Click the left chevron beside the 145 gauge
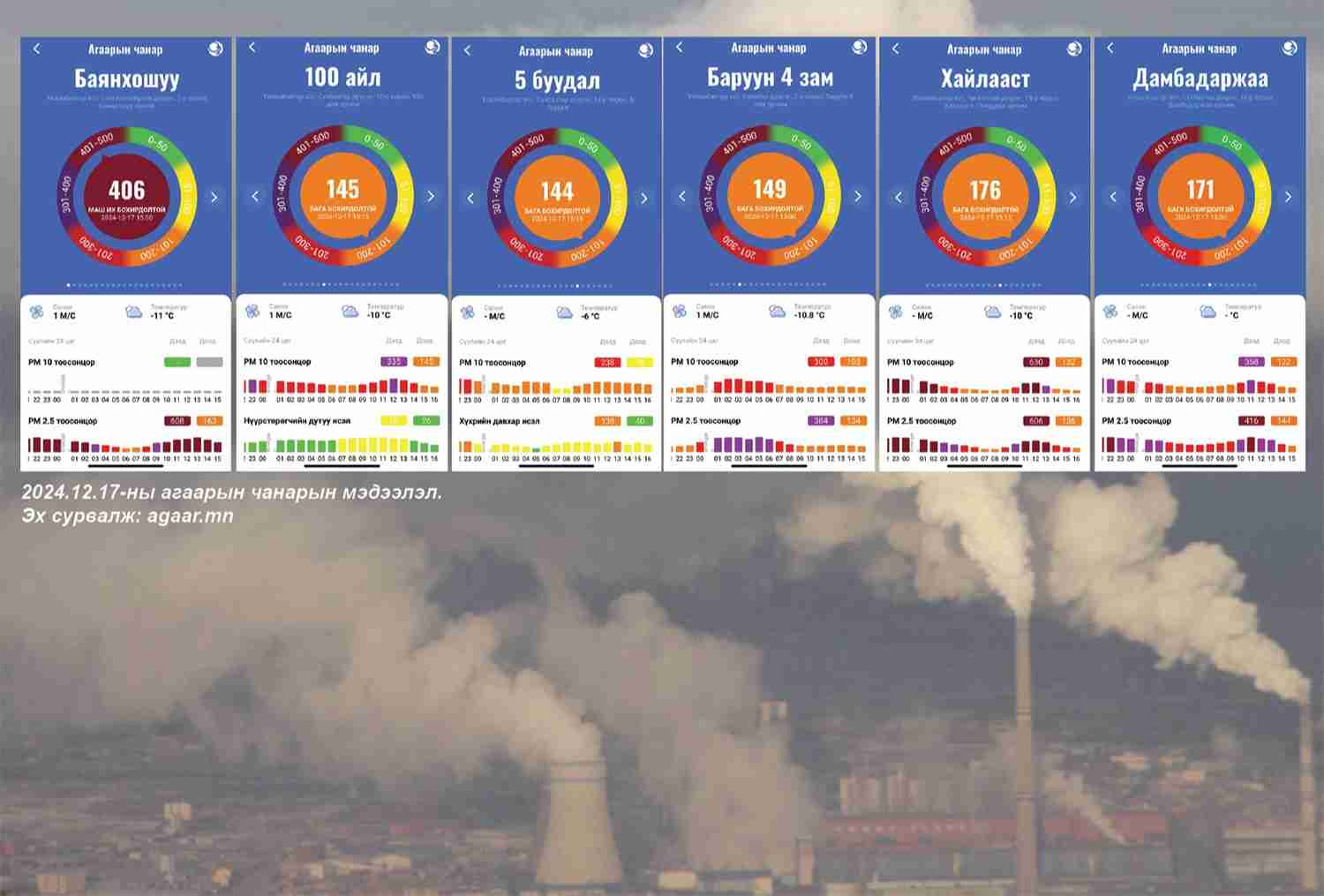The width and height of the screenshot is (1324, 896). (255, 196)
